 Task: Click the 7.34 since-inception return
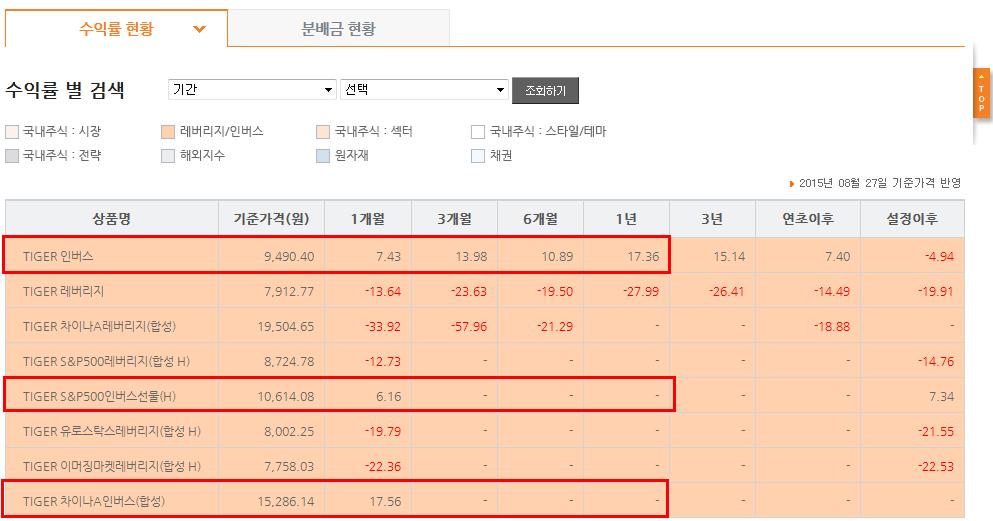941,396
